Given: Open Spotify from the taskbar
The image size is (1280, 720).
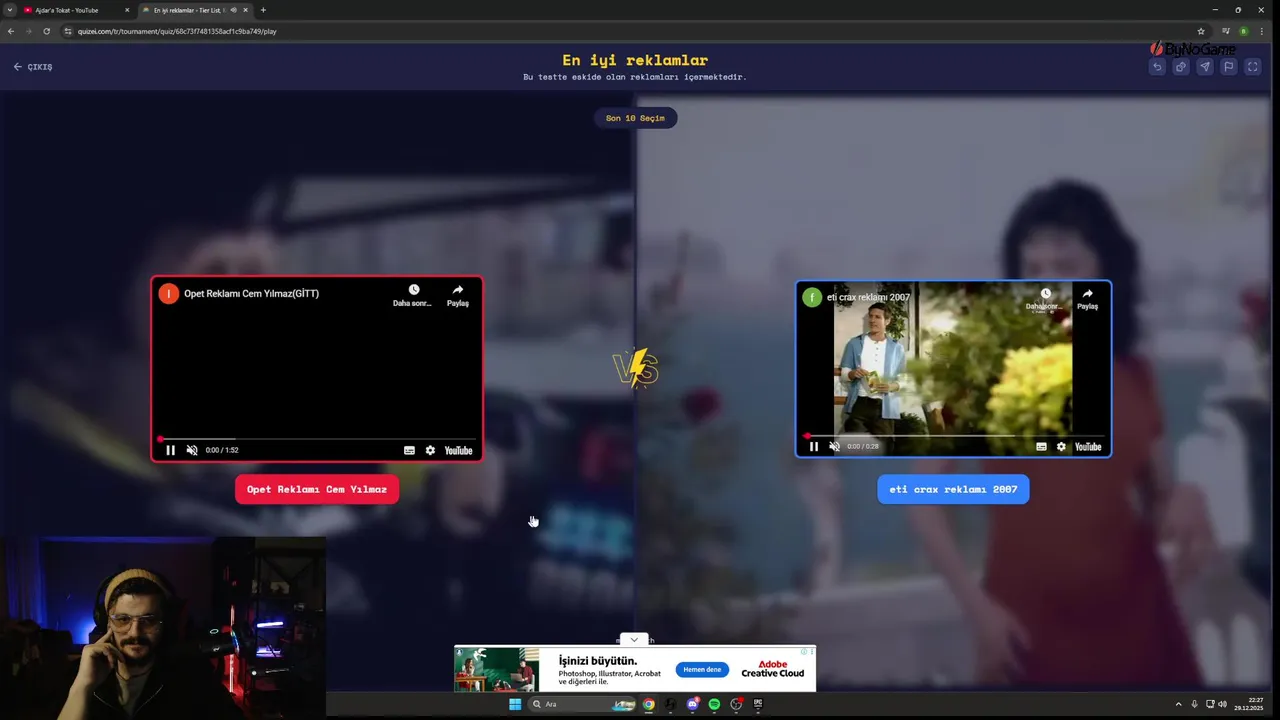Looking at the screenshot, I should 714,704.
